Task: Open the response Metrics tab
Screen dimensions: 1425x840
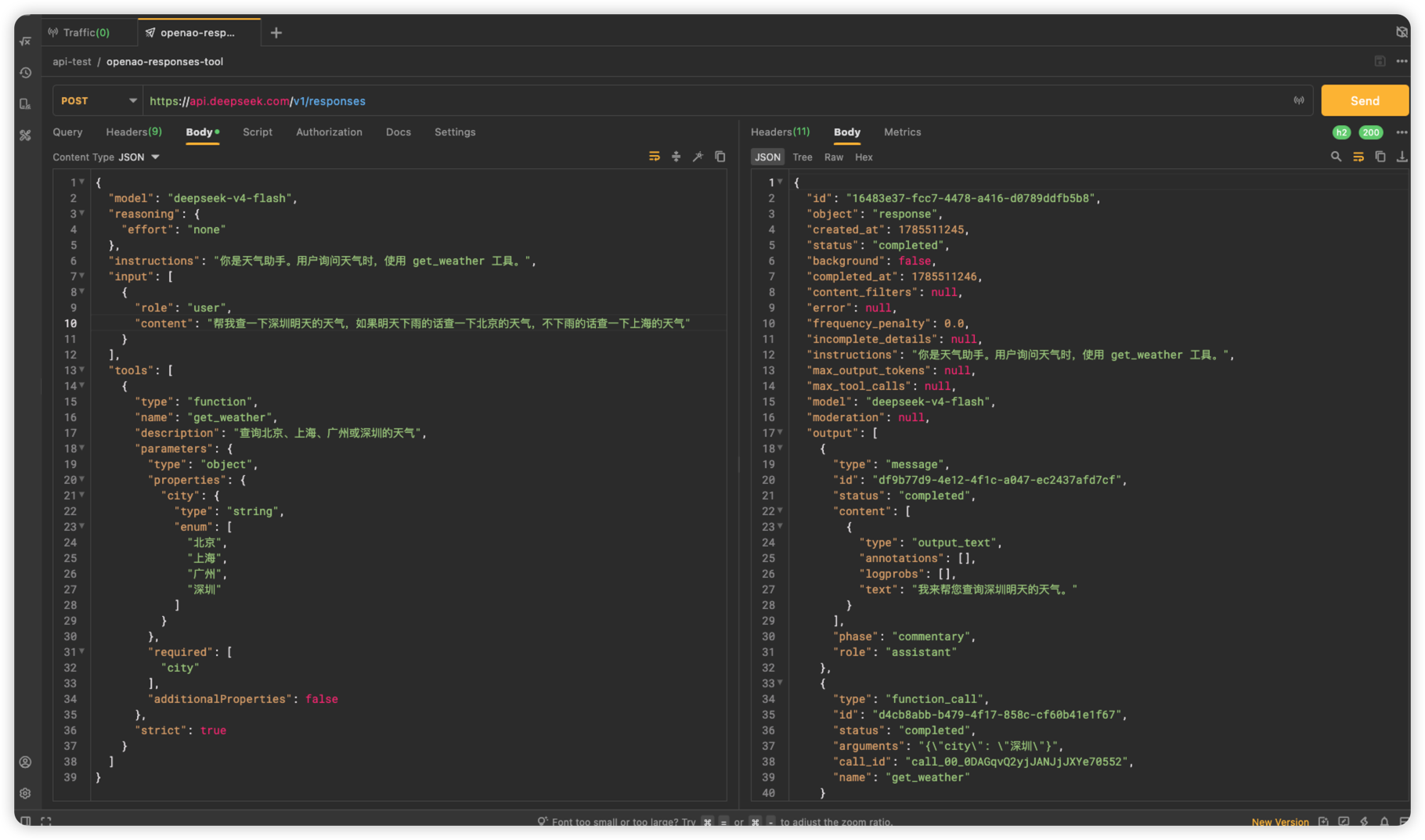Action: 902,132
